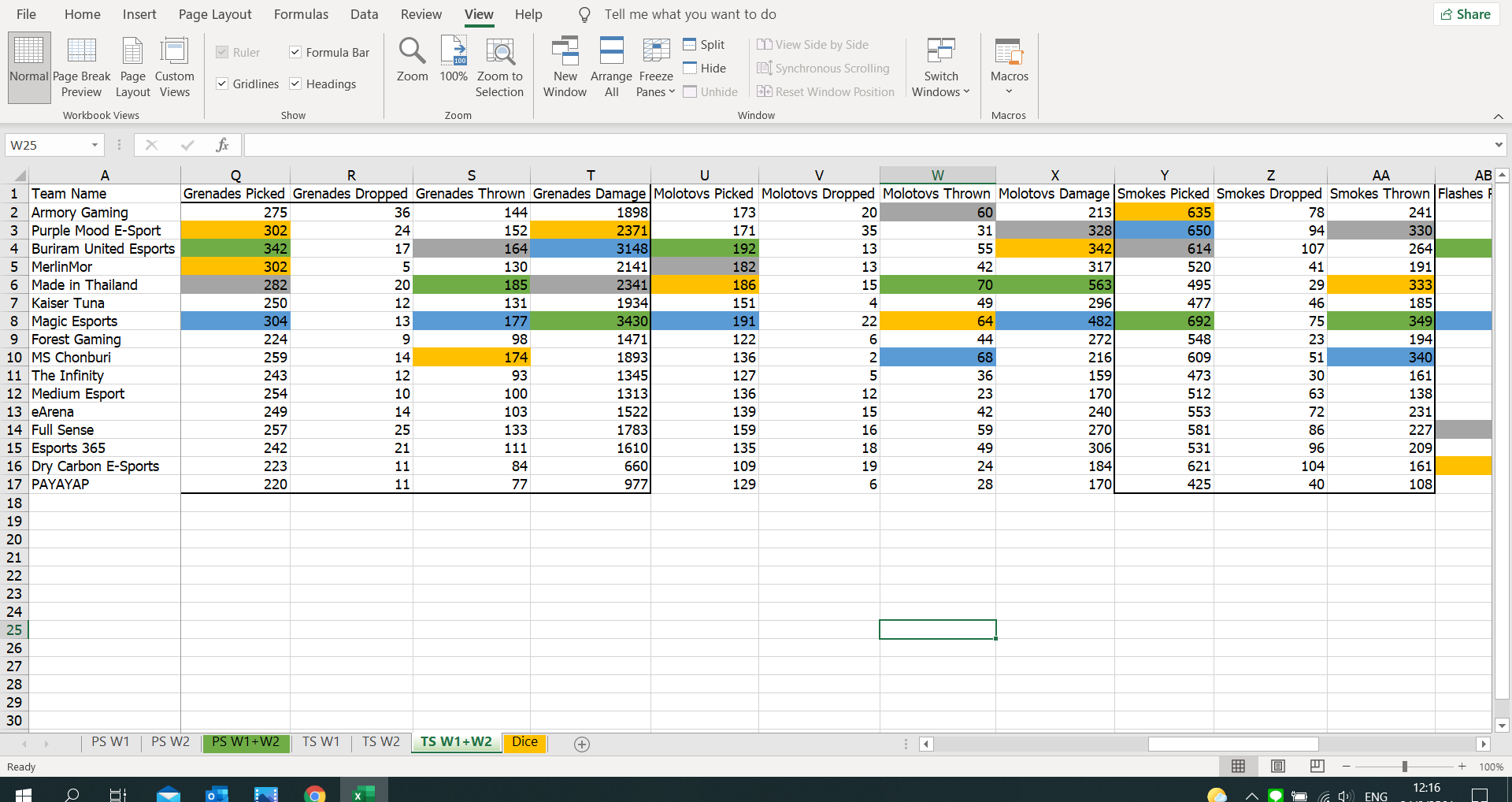Open Outlook from taskbar
Viewport: 1512px width, 802px height.
(217, 793)
